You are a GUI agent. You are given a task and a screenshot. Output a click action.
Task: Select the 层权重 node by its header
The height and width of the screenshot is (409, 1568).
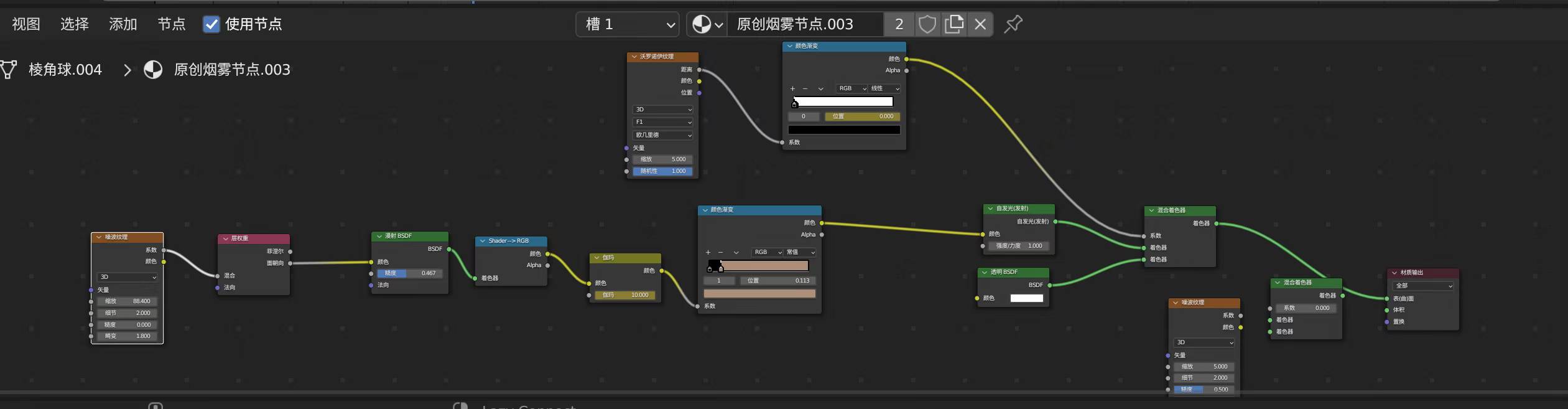253,238
